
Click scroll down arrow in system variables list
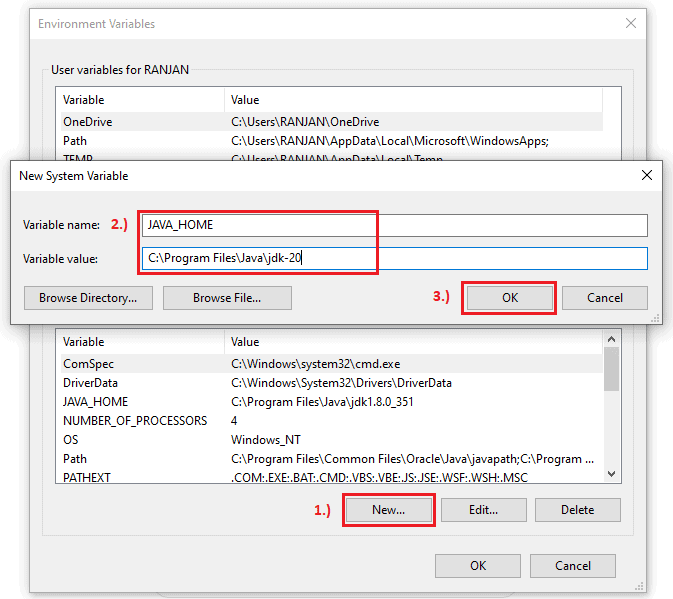pyautogui.click(x=612, y=474)
